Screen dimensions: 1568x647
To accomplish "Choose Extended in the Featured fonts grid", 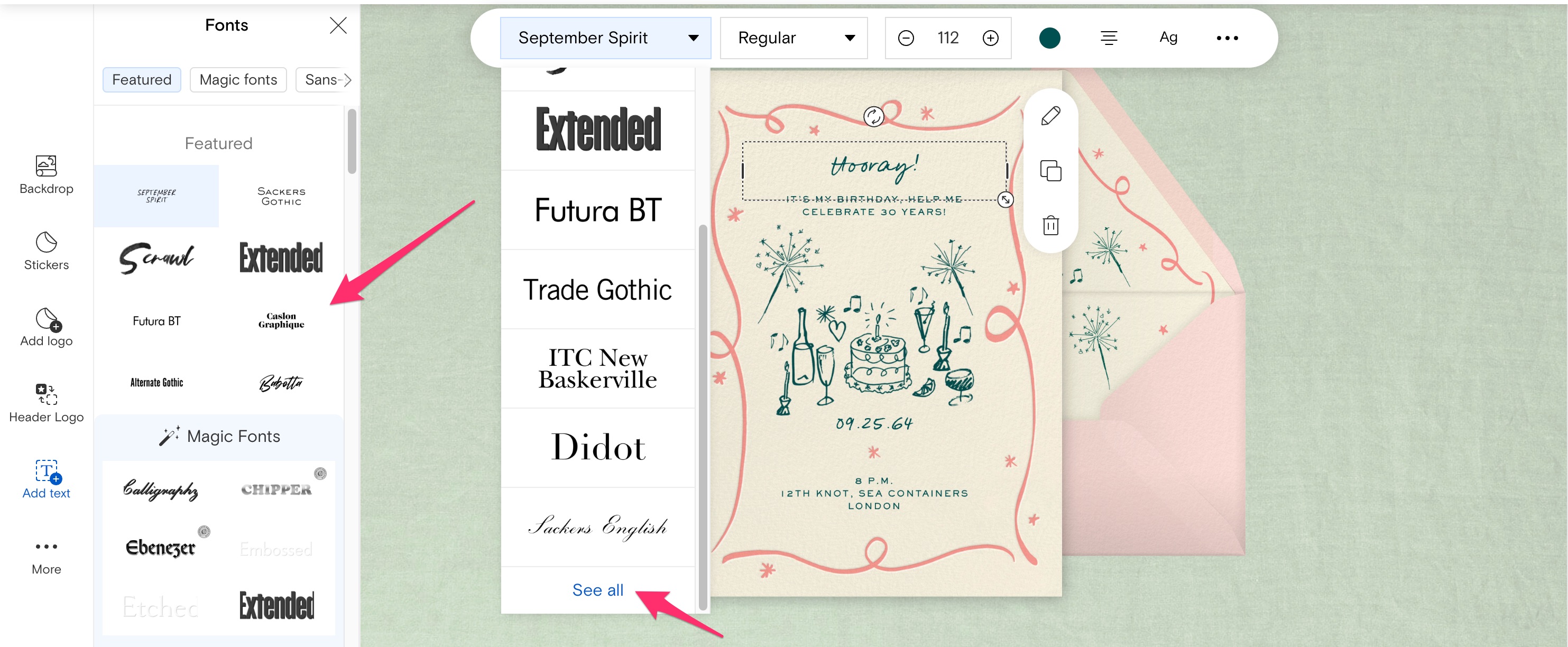I will pos(281,258).
